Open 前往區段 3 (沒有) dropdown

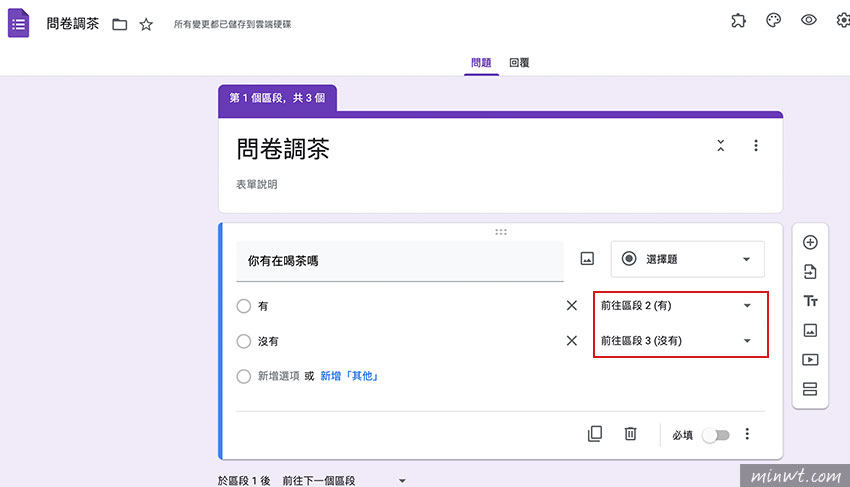(677, 341)
